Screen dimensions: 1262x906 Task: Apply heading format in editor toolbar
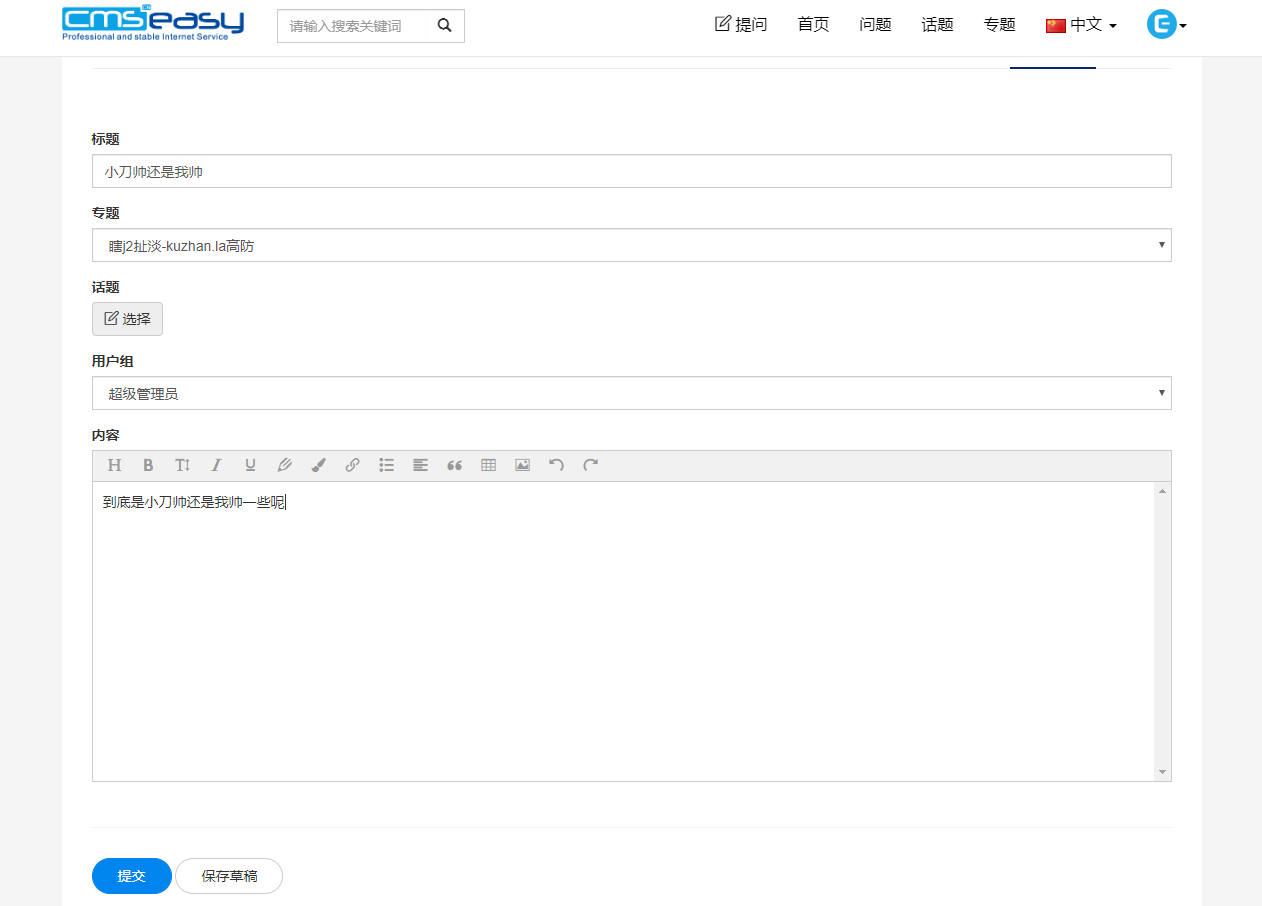114,465
